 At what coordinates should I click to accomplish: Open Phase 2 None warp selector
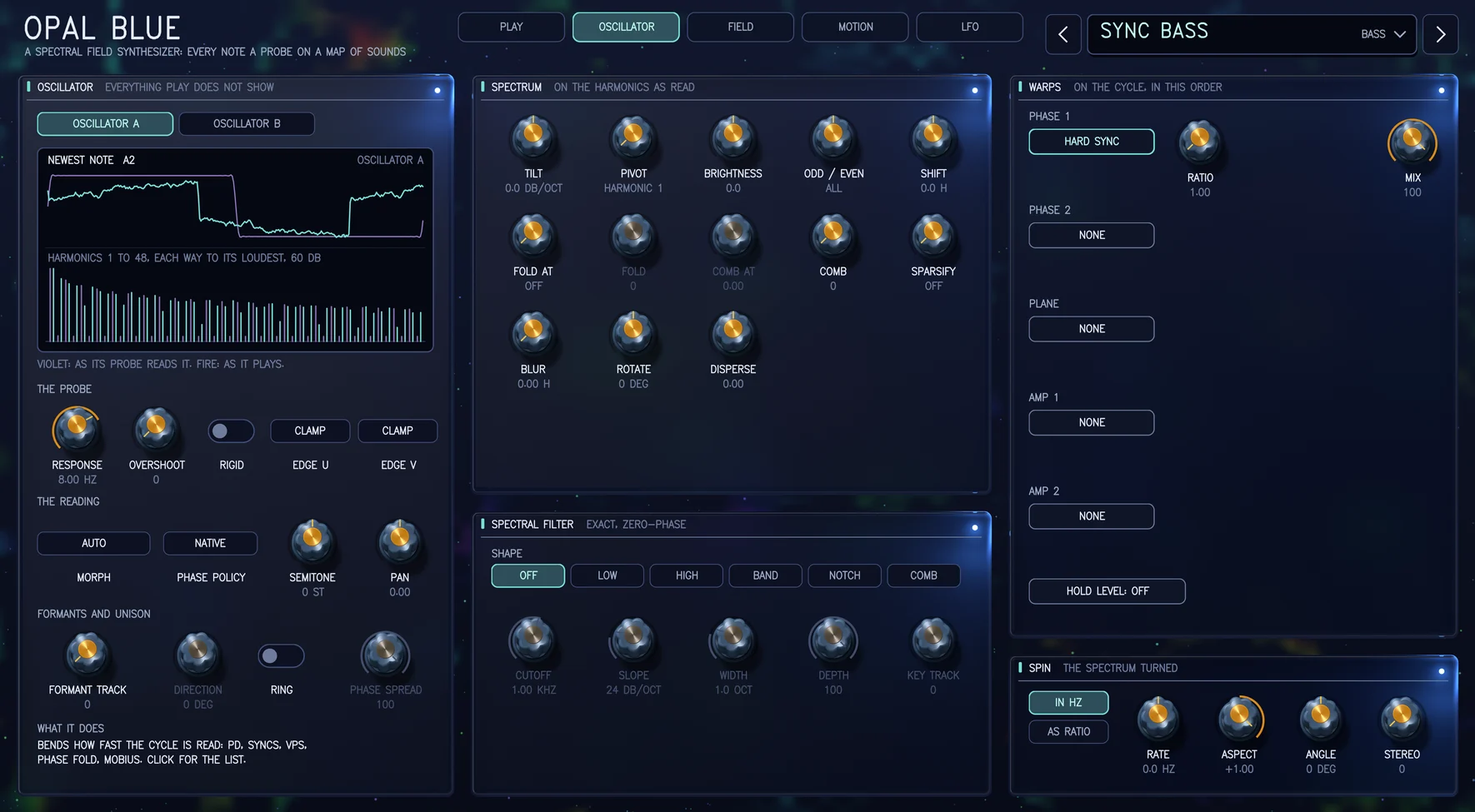[x=1092, y=236]
